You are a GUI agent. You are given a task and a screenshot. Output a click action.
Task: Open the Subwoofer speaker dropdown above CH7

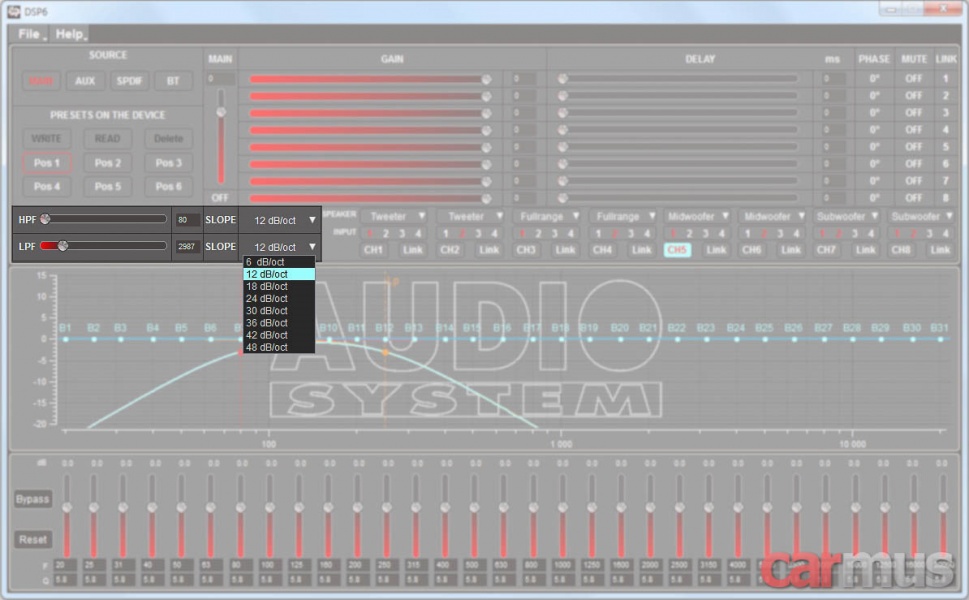point(847,216)
